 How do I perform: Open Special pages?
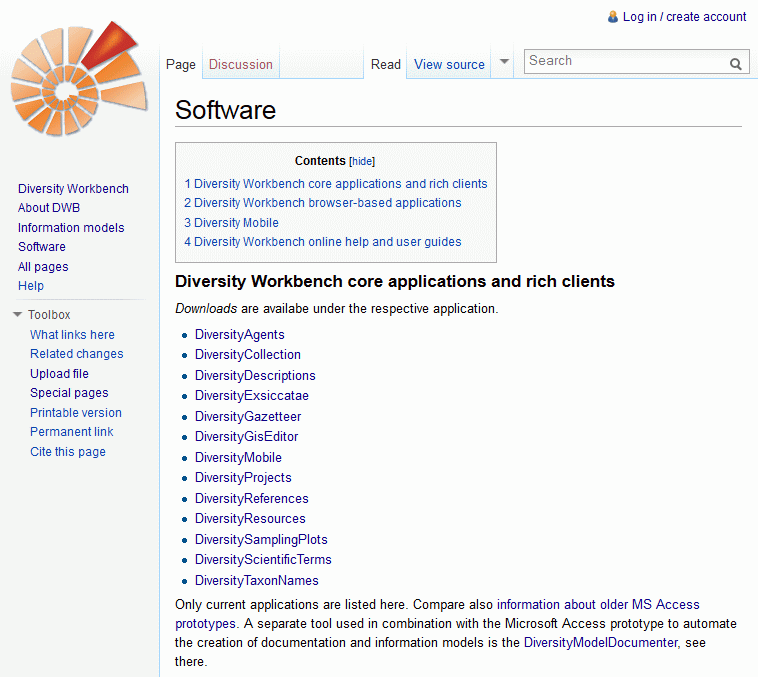click(x=69, y=393)
